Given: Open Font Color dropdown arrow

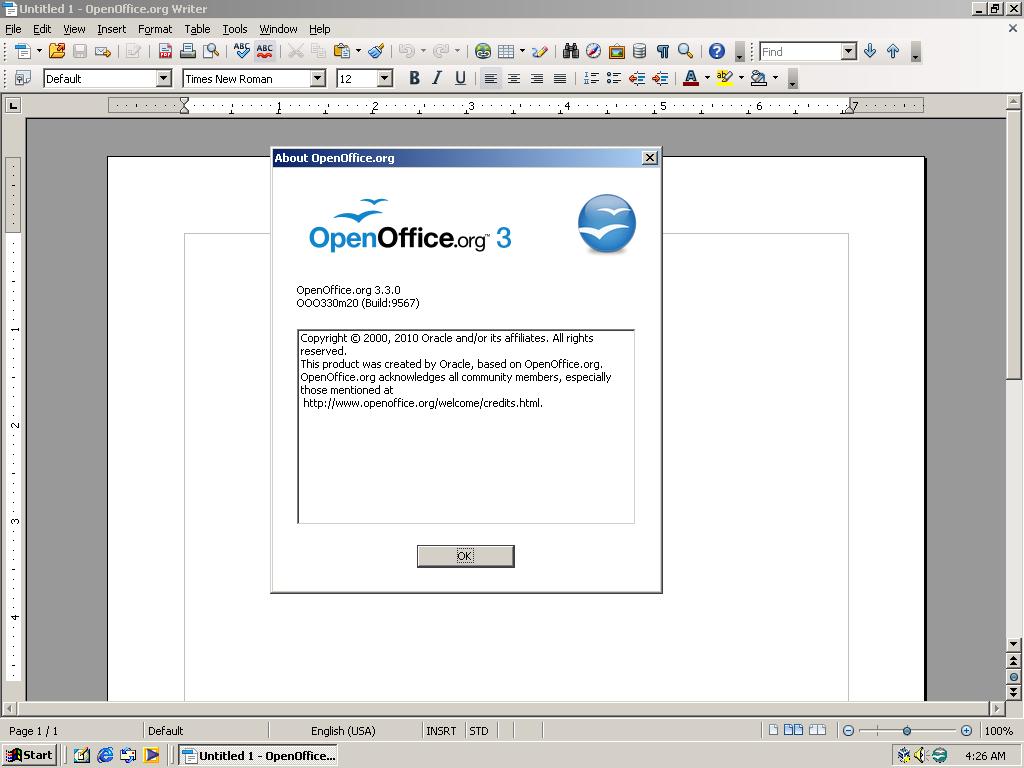Looking at the screenshot, I should pos(707,78).
